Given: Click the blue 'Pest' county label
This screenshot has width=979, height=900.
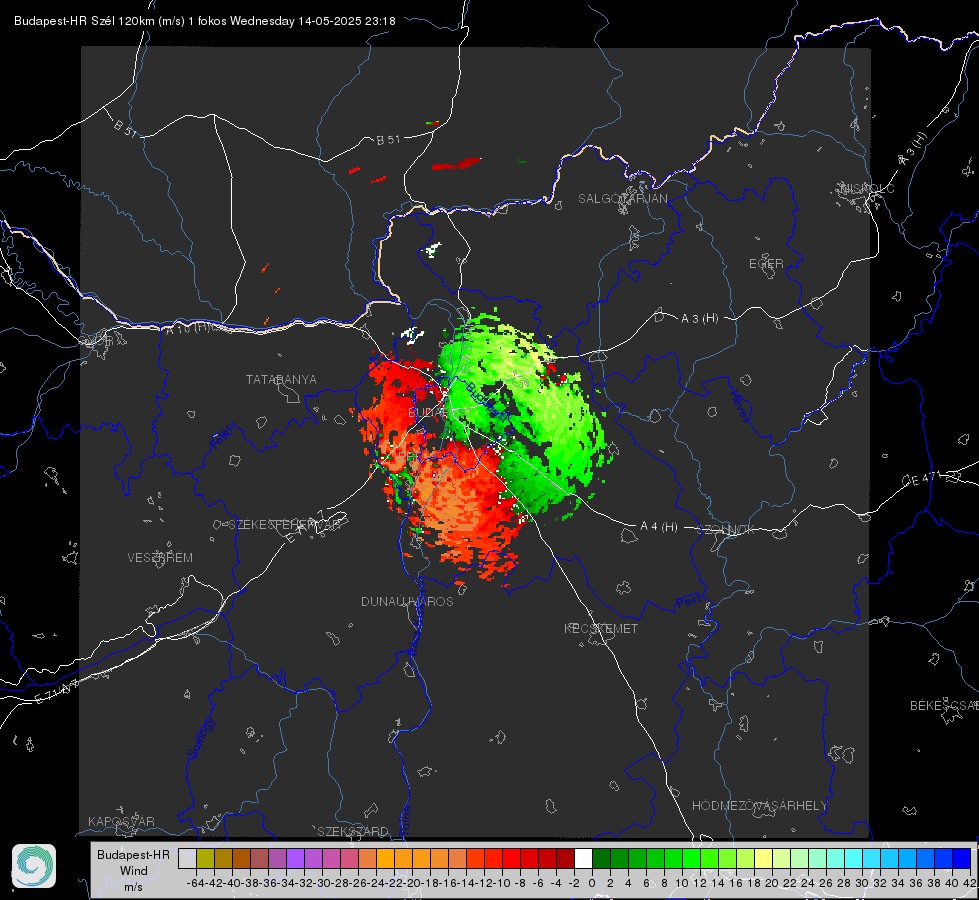Looking at the screenshot, I should pyautogui.click(x=689, y=602).
